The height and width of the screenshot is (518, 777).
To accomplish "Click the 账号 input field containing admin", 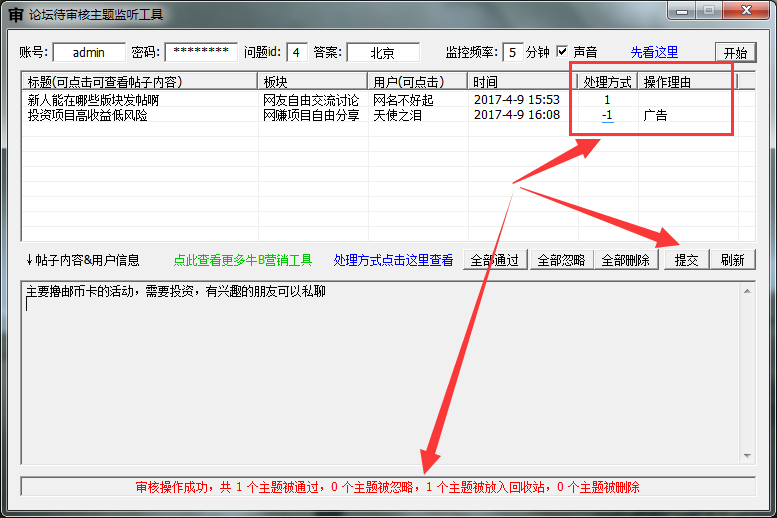I will coord(89,52).
